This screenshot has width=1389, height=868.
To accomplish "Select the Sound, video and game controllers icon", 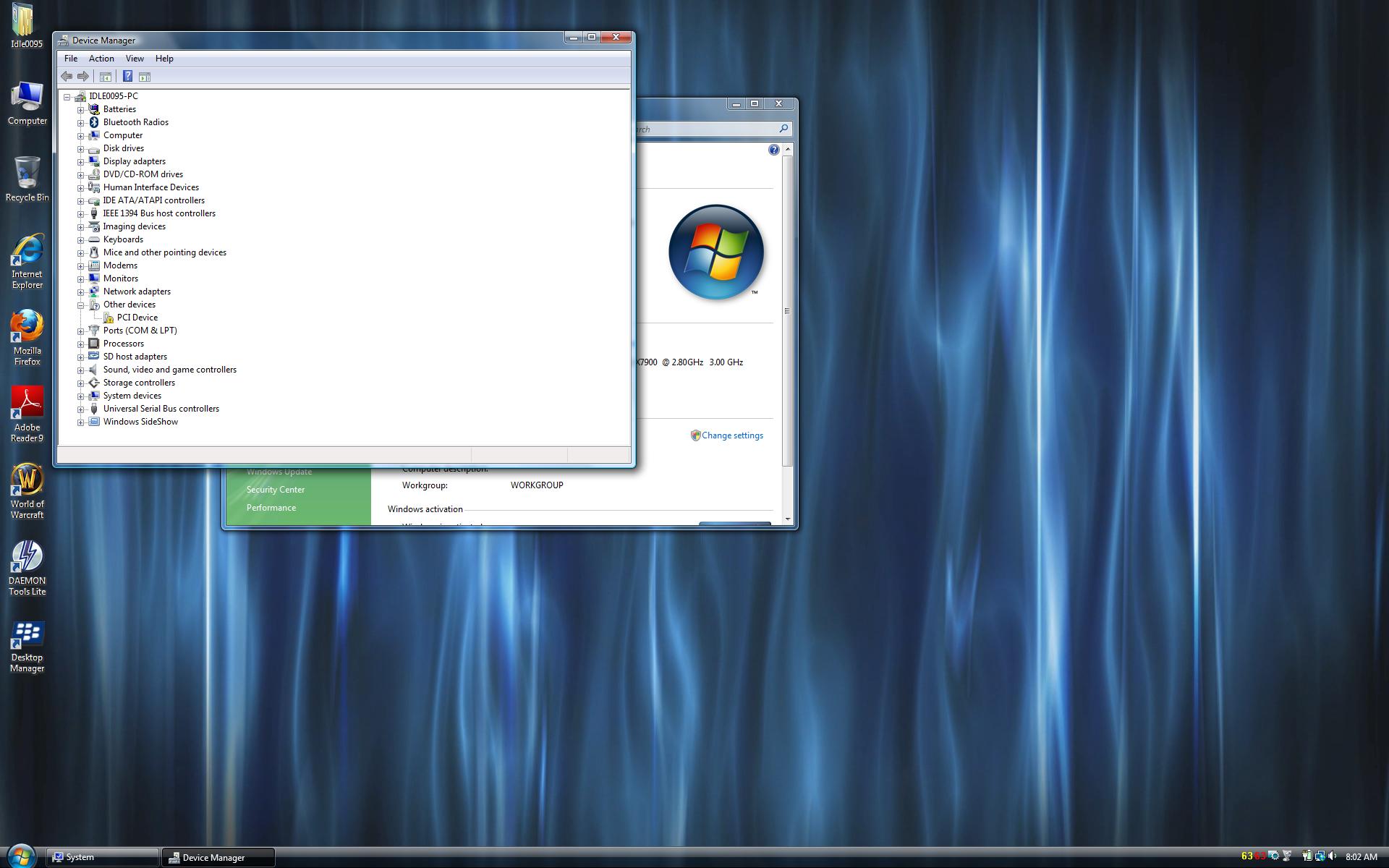I will point(94,370).
